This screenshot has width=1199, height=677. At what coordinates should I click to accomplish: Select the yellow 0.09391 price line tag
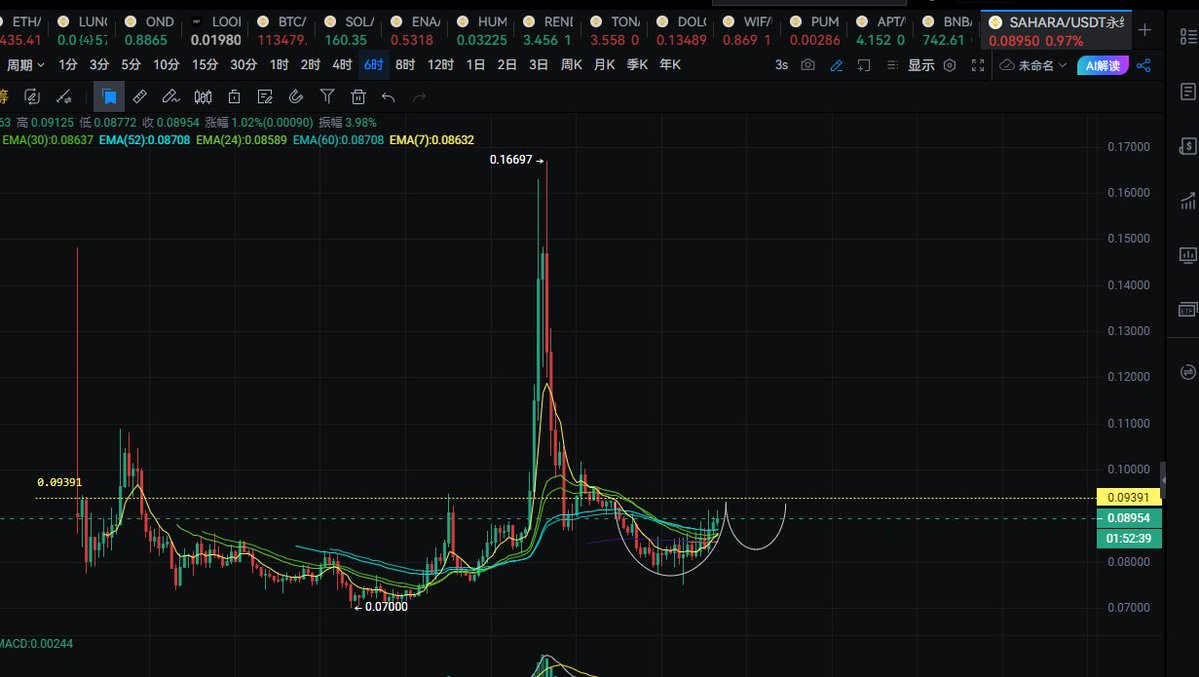coord(1129,497)
